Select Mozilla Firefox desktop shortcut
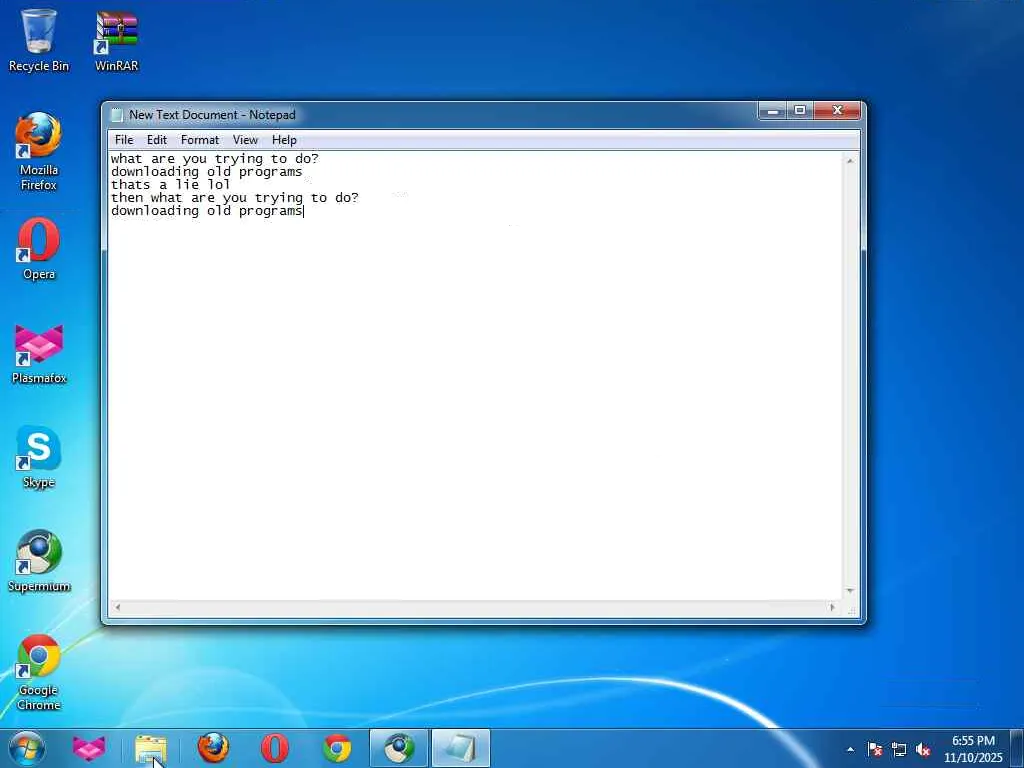Viewport: 1024px width, 768px height. [x=39, y=152]
